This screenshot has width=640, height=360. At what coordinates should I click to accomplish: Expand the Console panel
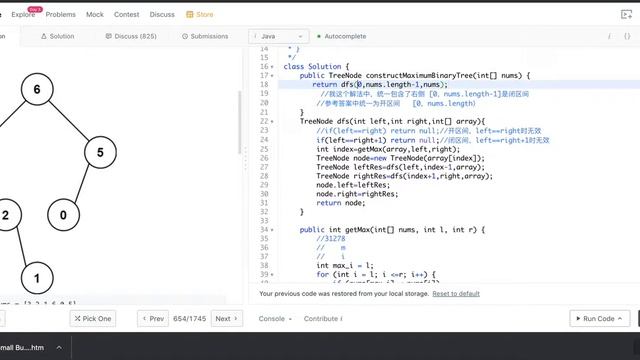(275, 319)
